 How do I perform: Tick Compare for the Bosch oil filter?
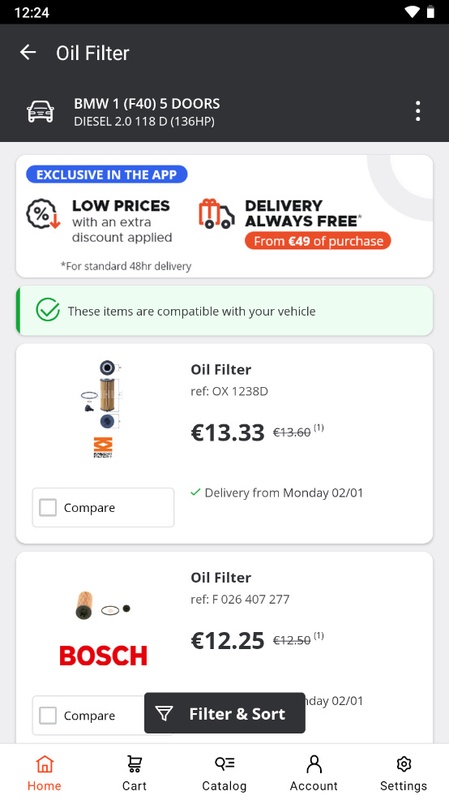[48, 715]
